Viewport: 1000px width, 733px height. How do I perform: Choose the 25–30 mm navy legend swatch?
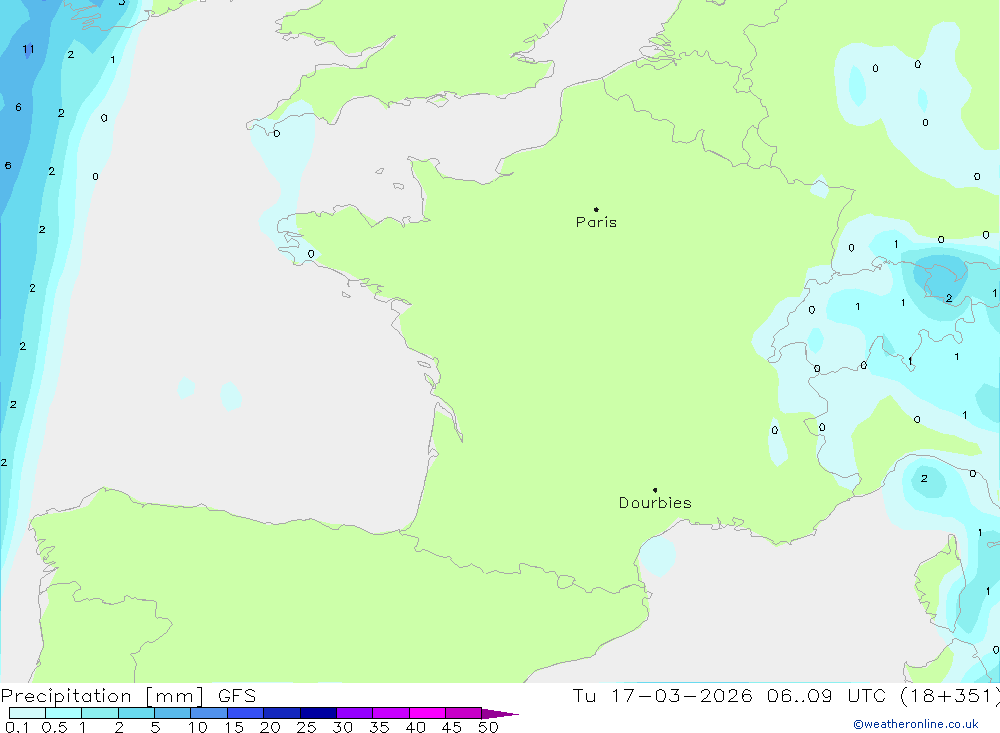click(x=318, y=713)
